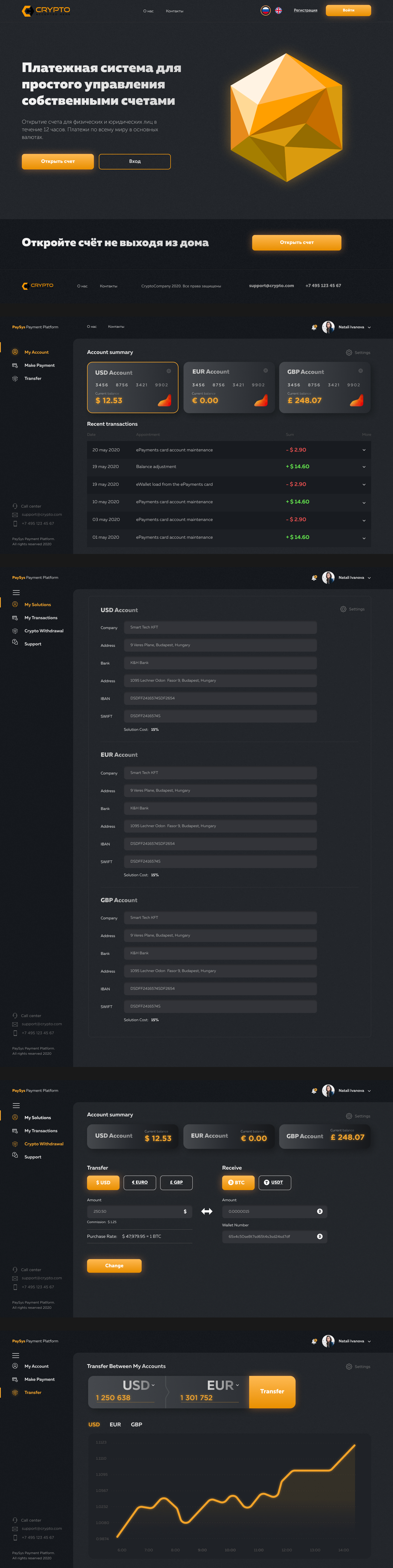Click the My Solutions icon on the solutions screen

[x=15, y=604]
